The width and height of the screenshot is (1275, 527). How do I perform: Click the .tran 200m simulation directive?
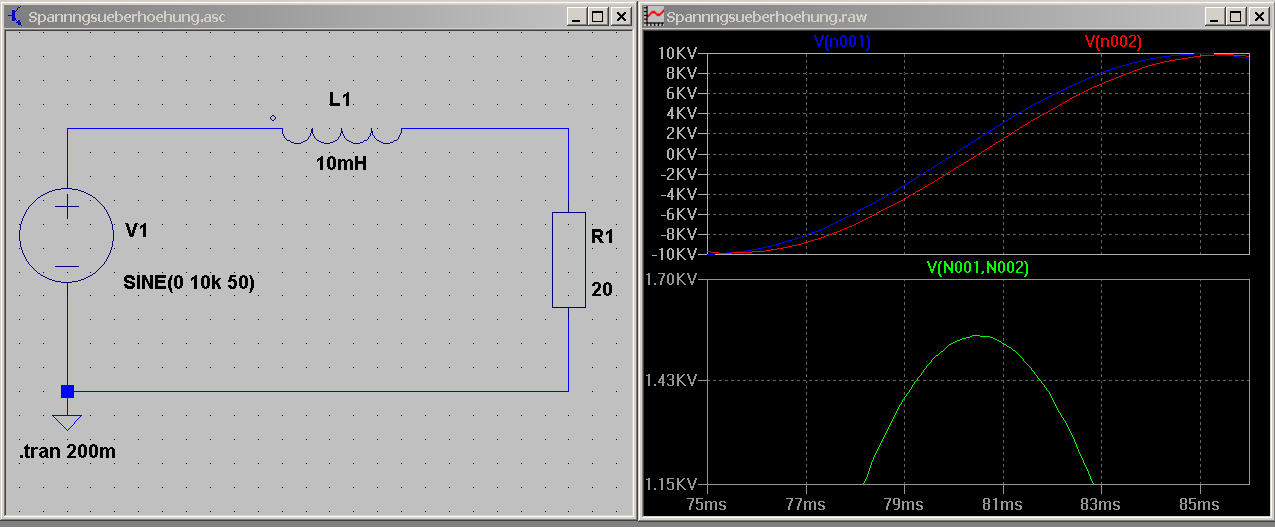[67, 452]
